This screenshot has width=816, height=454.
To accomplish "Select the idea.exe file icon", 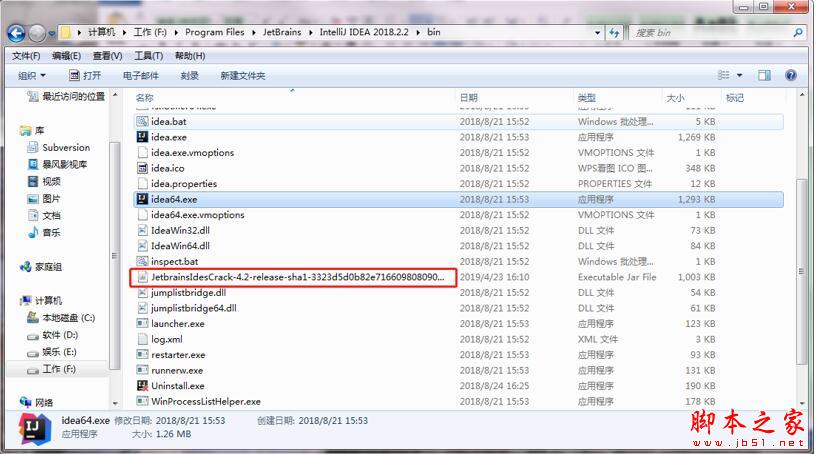I will (142, 137).
